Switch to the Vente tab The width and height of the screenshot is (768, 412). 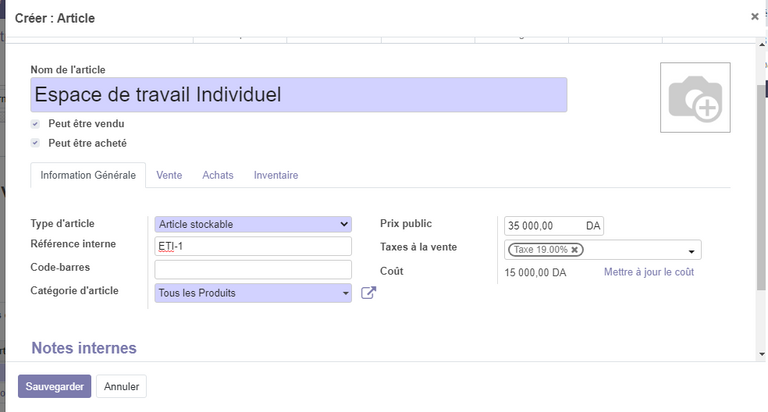169,175
